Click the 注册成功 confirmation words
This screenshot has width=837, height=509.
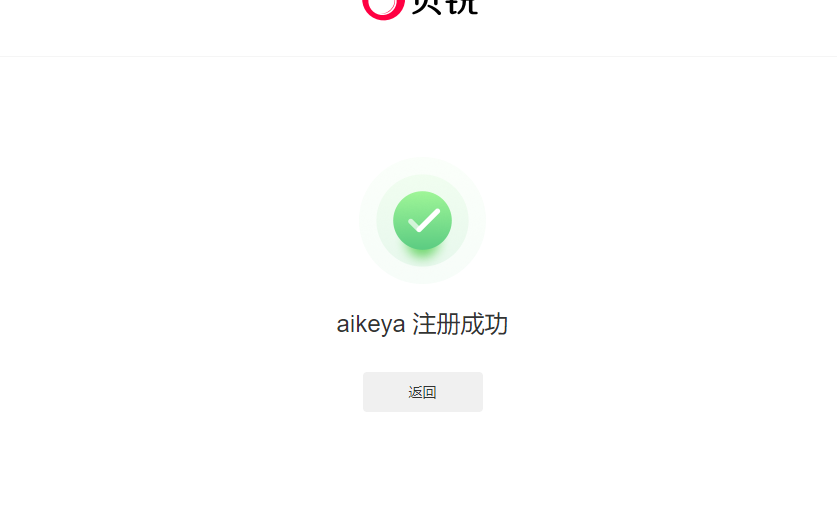(460, 324)
